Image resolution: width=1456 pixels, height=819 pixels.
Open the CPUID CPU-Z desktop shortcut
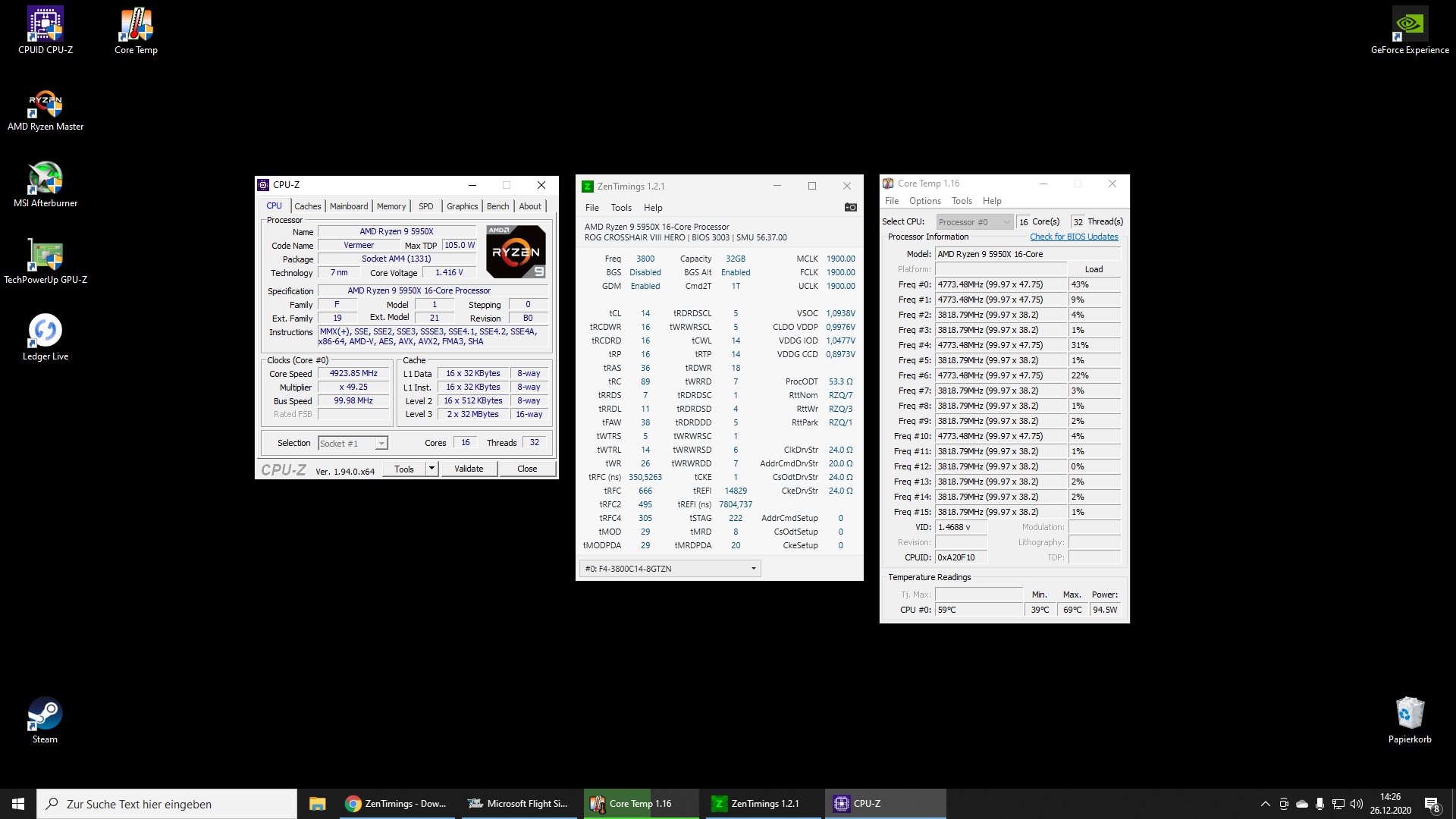pyautogui.click(x=45, y=30)
